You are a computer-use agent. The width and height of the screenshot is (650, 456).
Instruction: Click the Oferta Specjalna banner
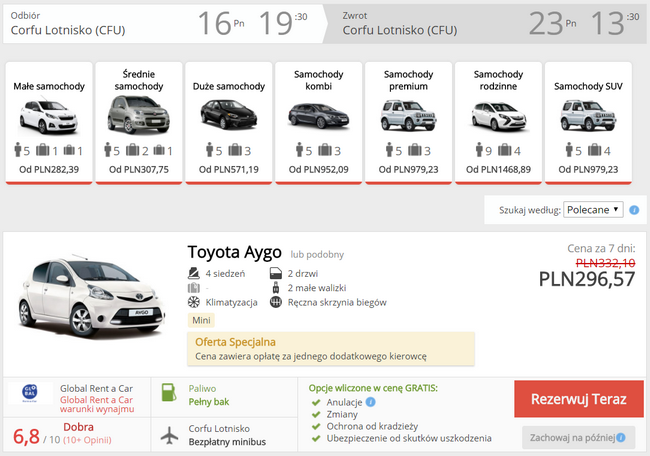[331, 349]
